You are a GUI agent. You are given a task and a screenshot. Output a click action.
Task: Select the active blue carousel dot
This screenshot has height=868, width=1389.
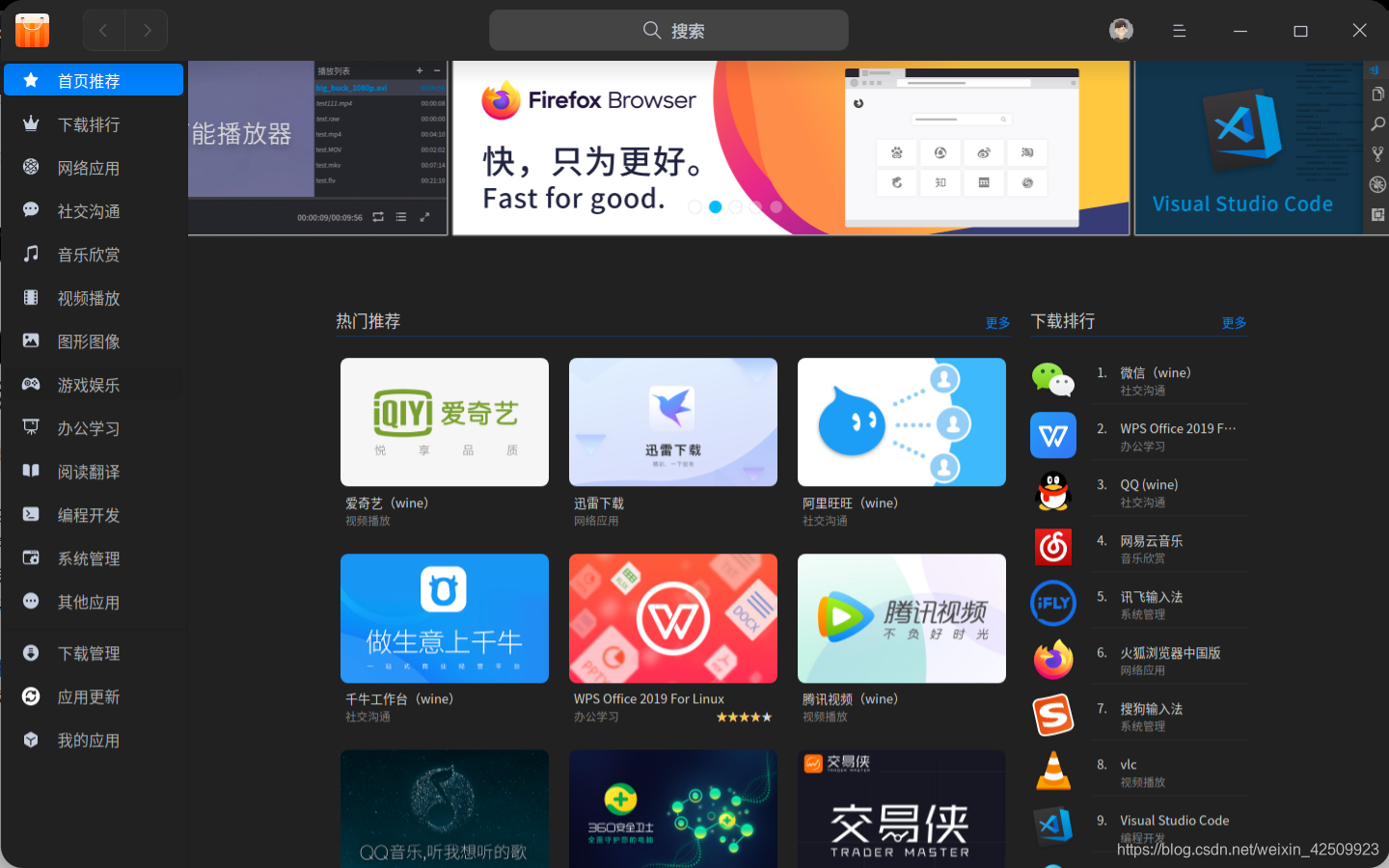[x=715, y=206]
